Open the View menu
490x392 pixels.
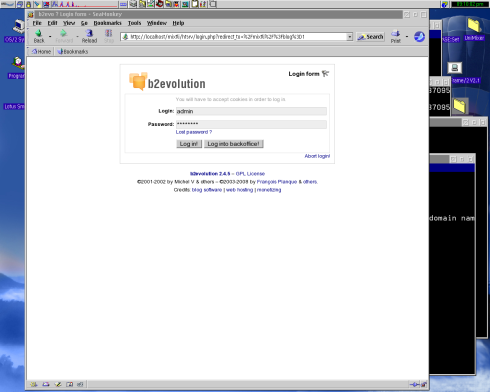[x=69, y=23]
